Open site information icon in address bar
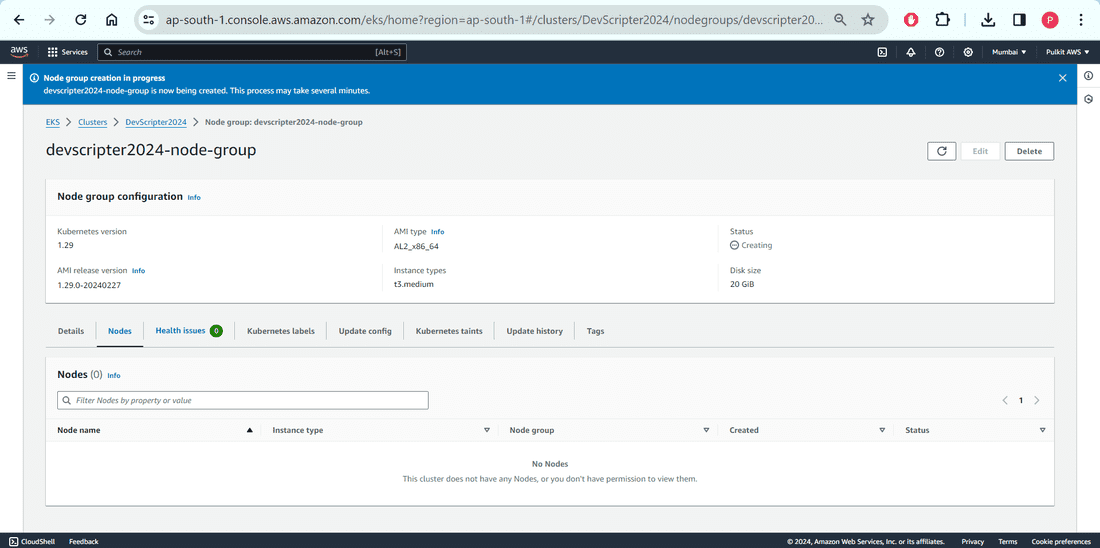 click(x=149, y=20)
